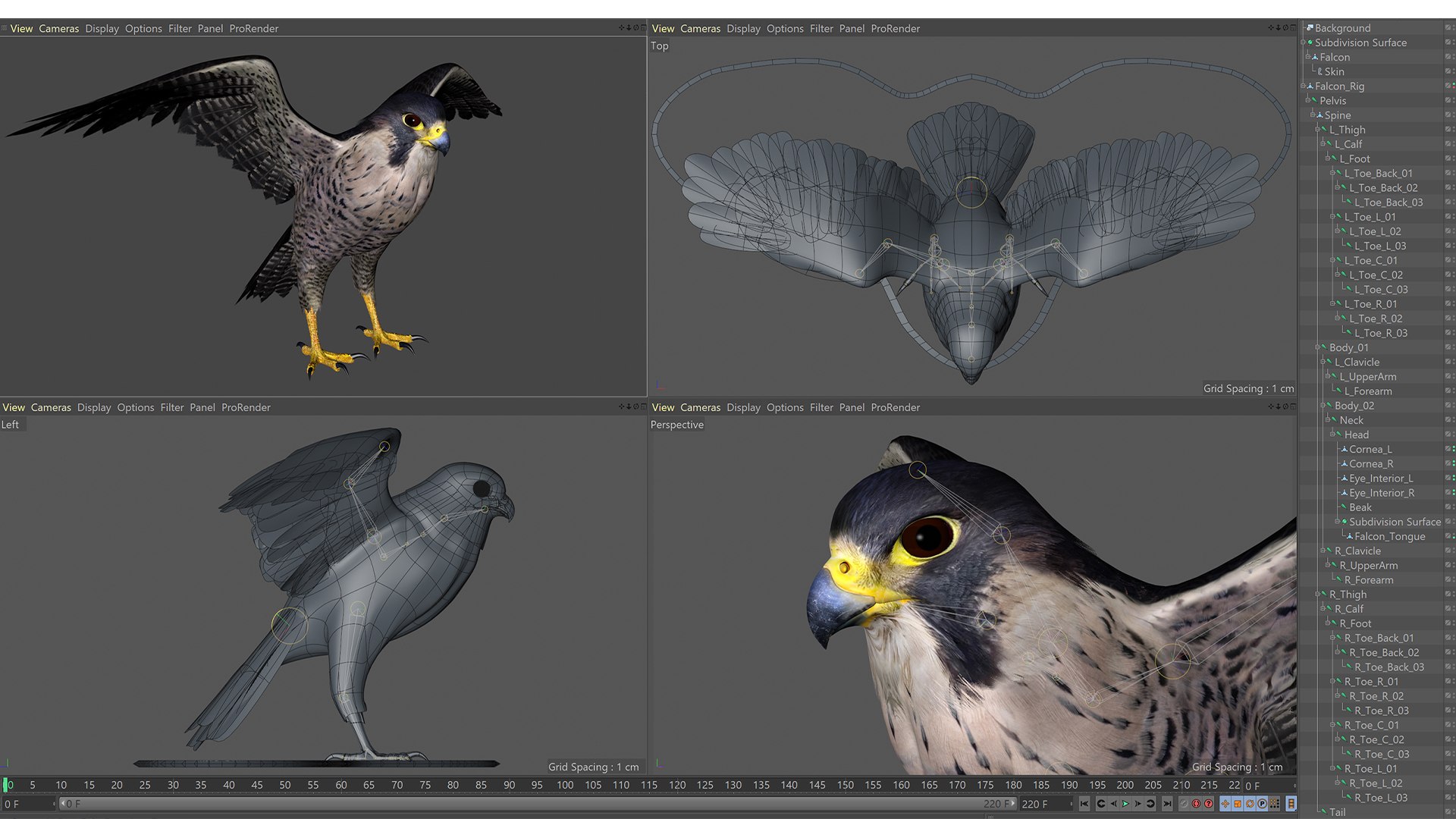Toggle layer box for Skin row
The width and height of the screenshot is (1456, 819).
coord(1448,71)
